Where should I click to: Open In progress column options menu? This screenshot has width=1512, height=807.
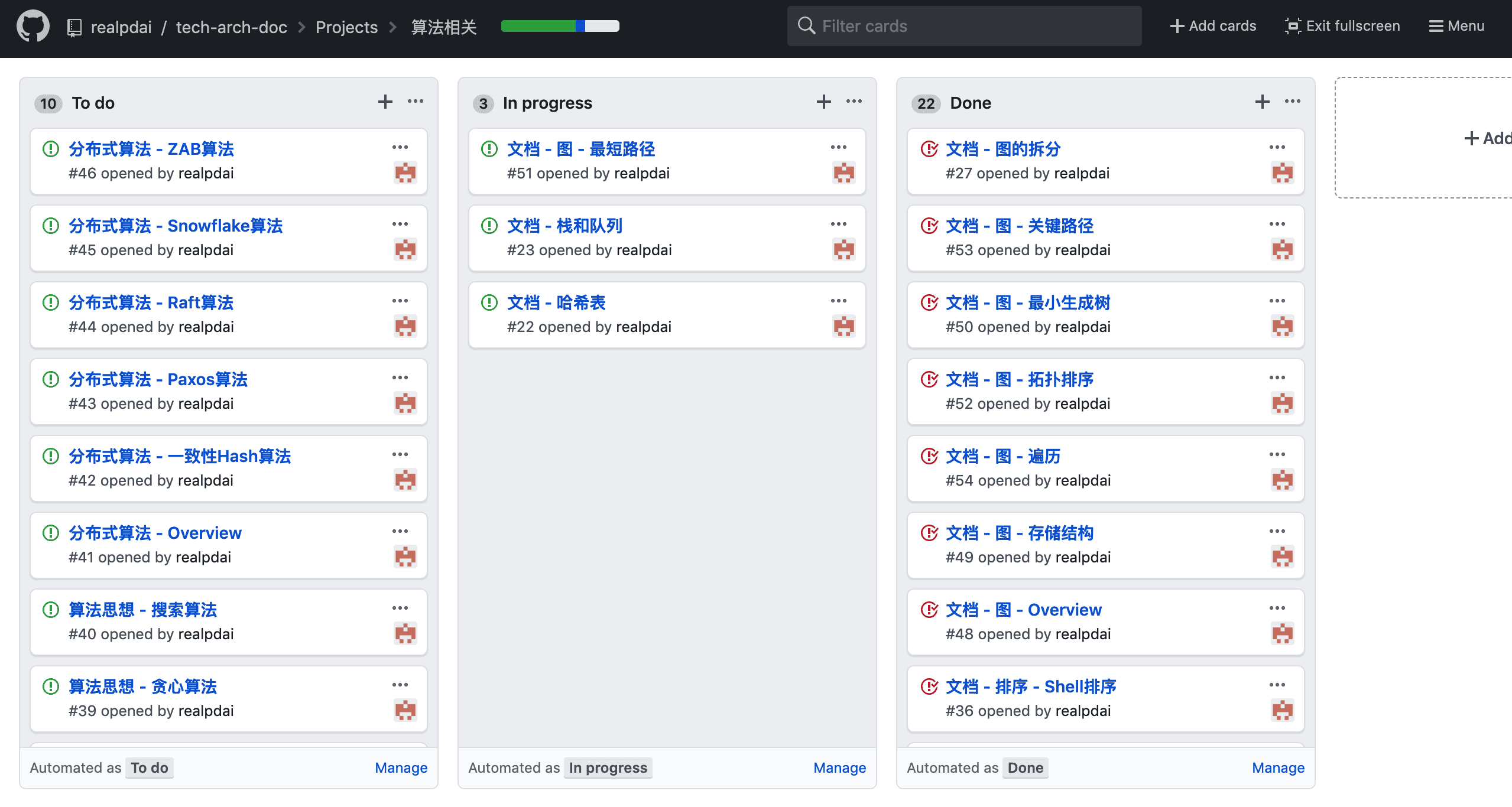pos(854,102)
